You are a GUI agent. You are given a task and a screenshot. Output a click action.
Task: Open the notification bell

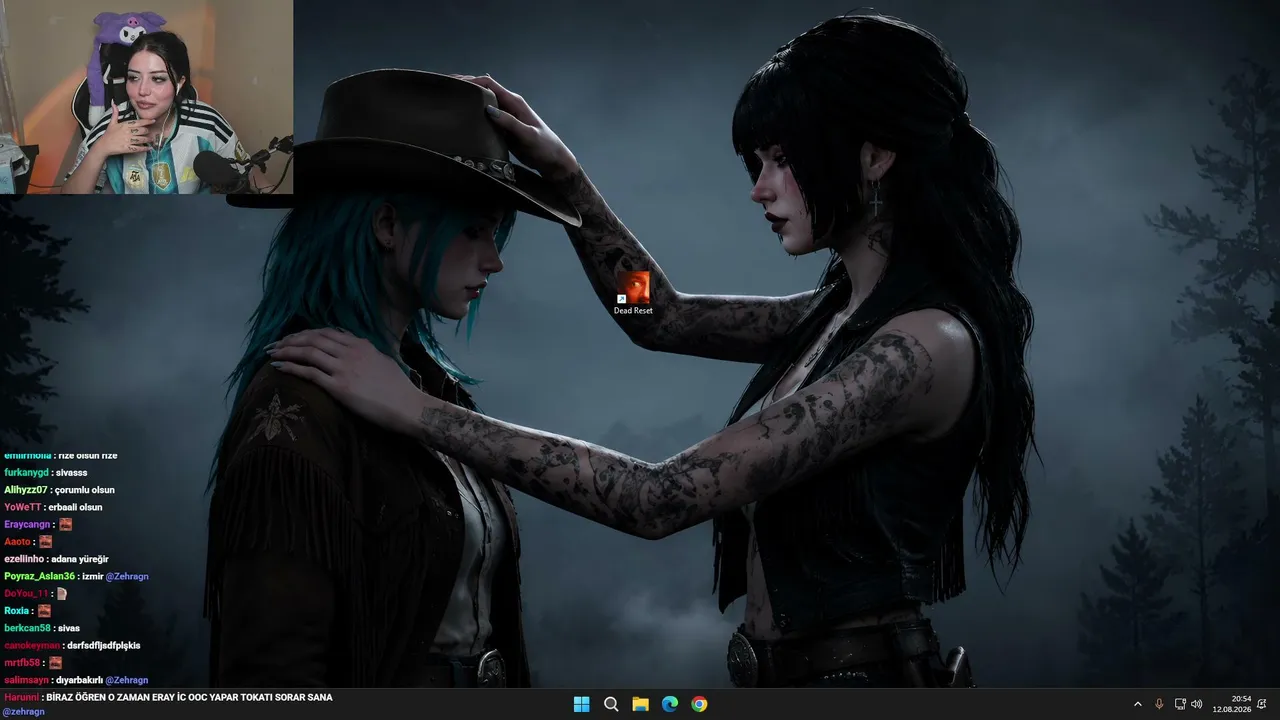pos(1263,704)
